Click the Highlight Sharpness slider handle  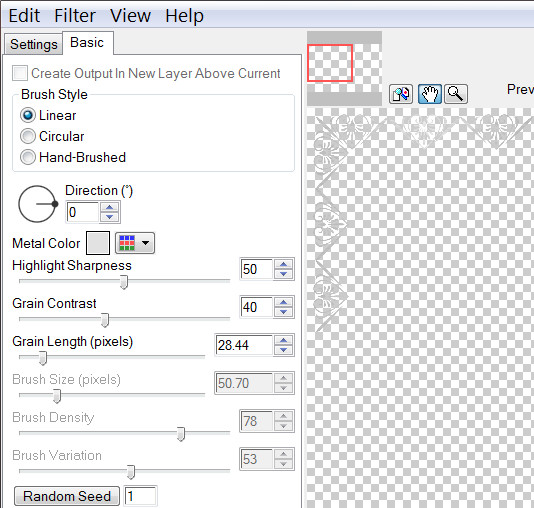(x=124, y=282)
